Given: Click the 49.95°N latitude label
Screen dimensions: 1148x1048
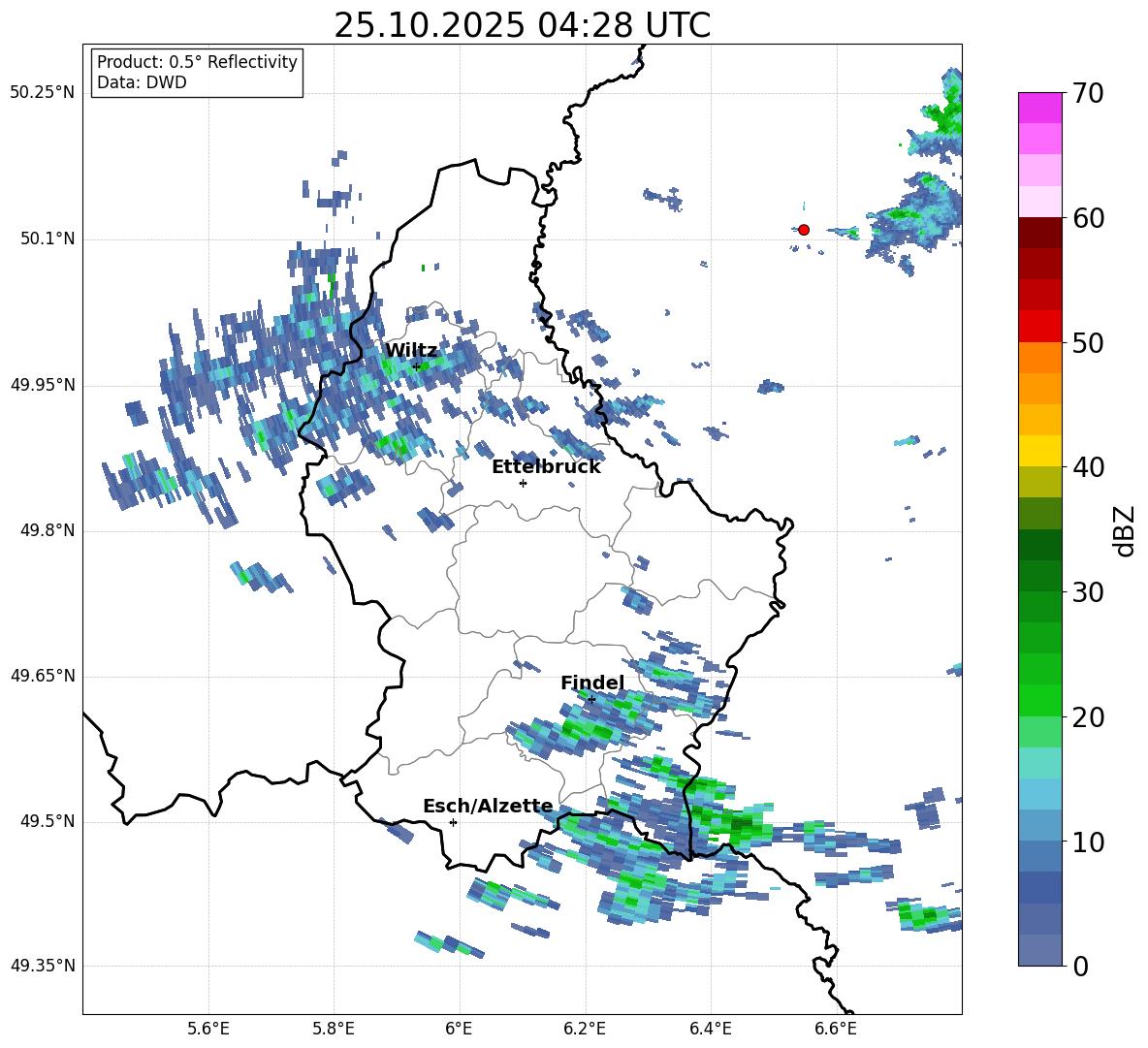Looking at the screenshot, I should click(x=43, y=385).
